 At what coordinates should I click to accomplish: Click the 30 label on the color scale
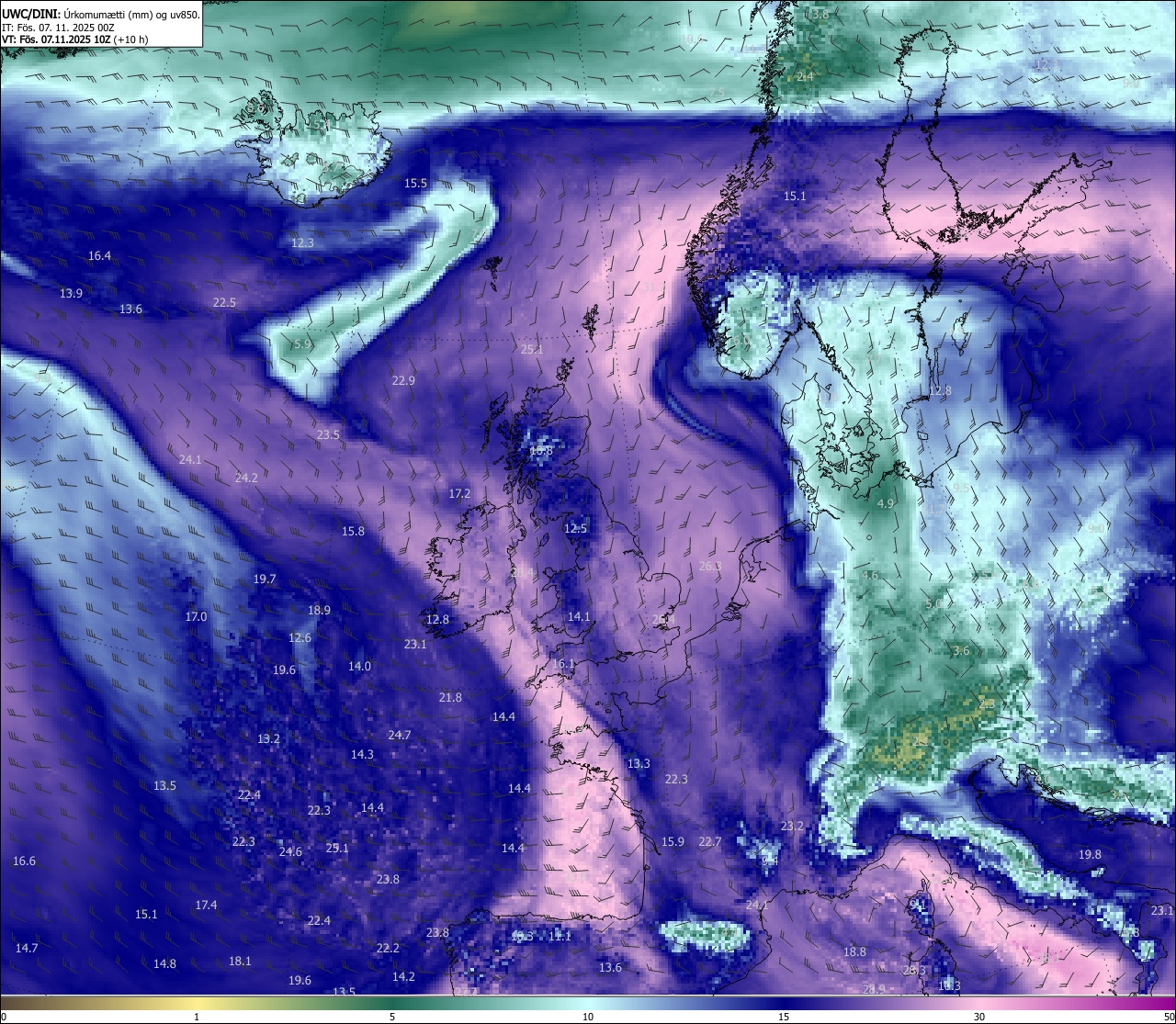[x=979, y=1017]
